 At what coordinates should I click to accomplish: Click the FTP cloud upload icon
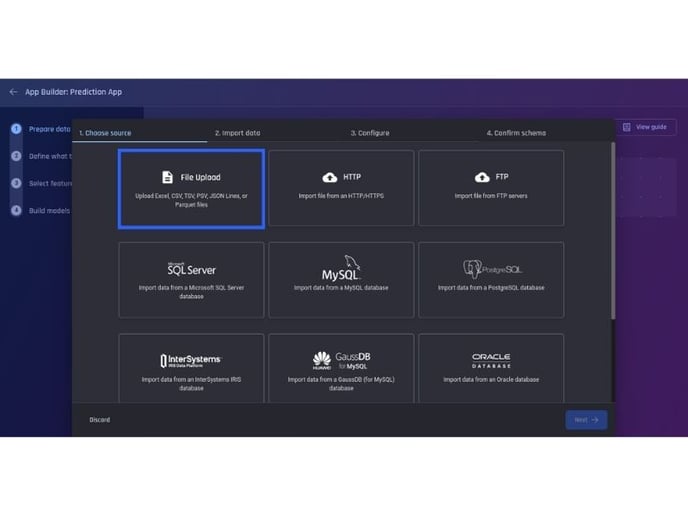pos(482,177)
